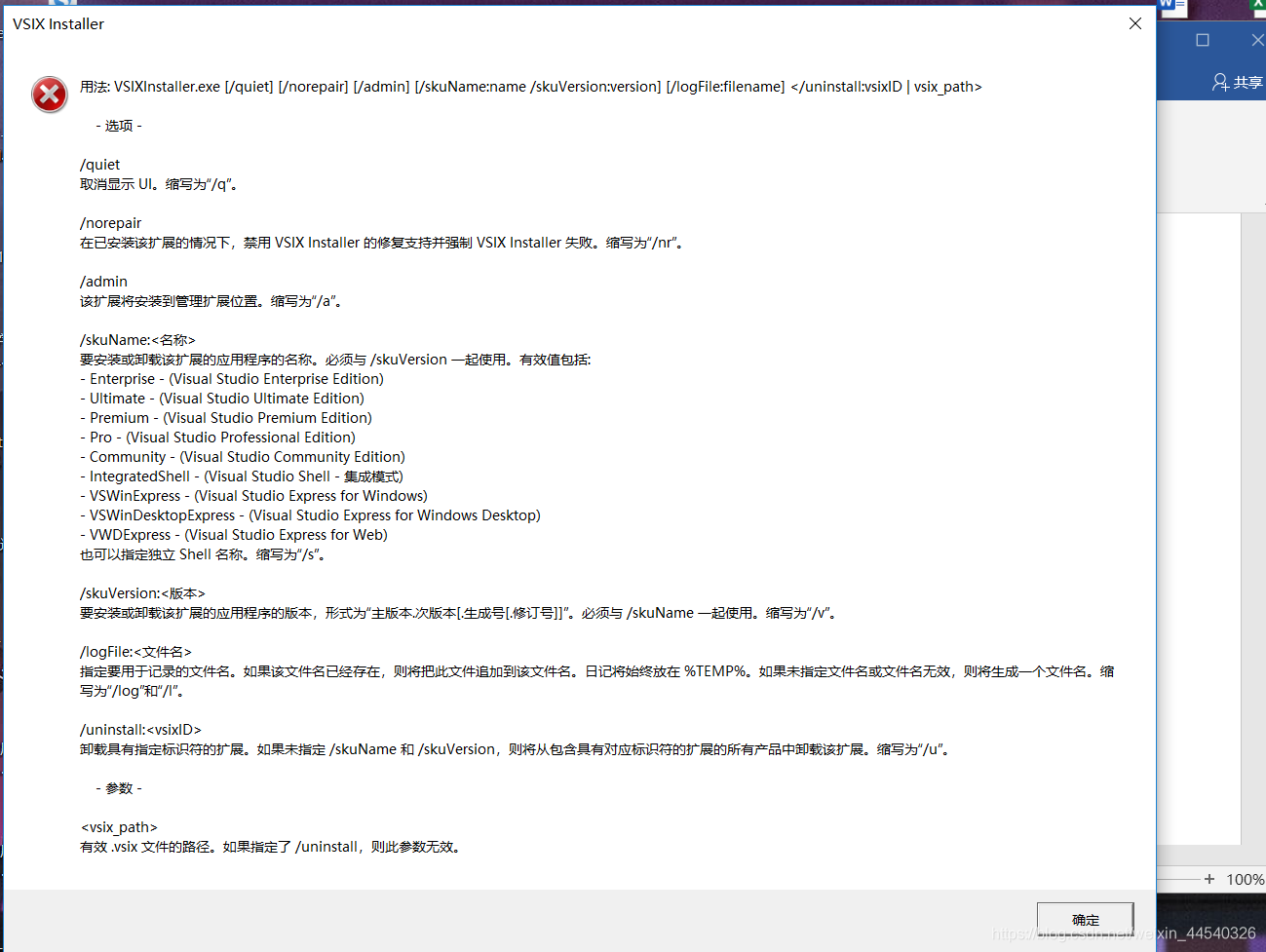Click the Pro - Professional Edition line
The image size is (1266, 952).
[x=218, y=438]
